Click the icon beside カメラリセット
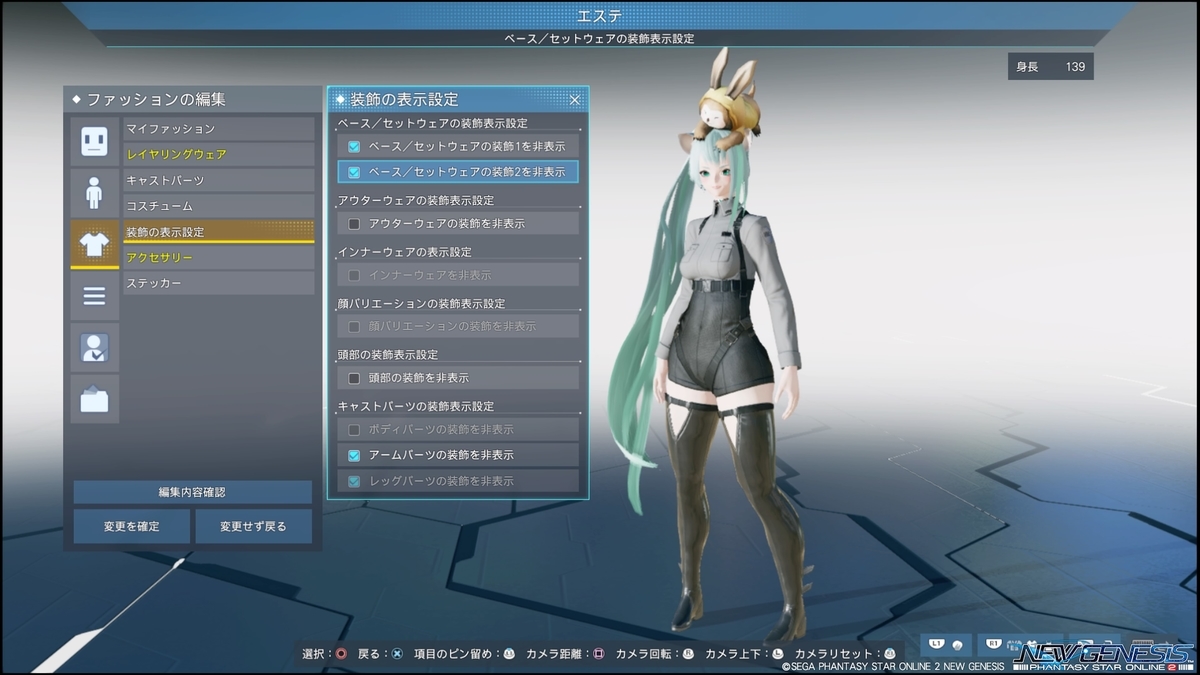The width and height of the screenshot is (1200, 675). coord(889,654)
